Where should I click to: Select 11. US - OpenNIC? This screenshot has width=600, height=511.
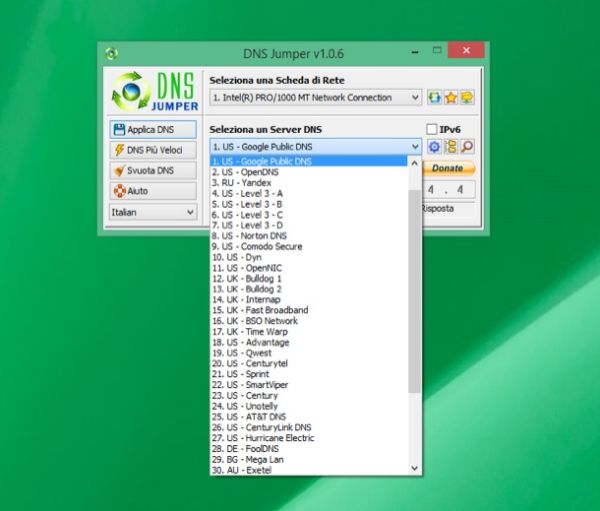tap(309, 268)
